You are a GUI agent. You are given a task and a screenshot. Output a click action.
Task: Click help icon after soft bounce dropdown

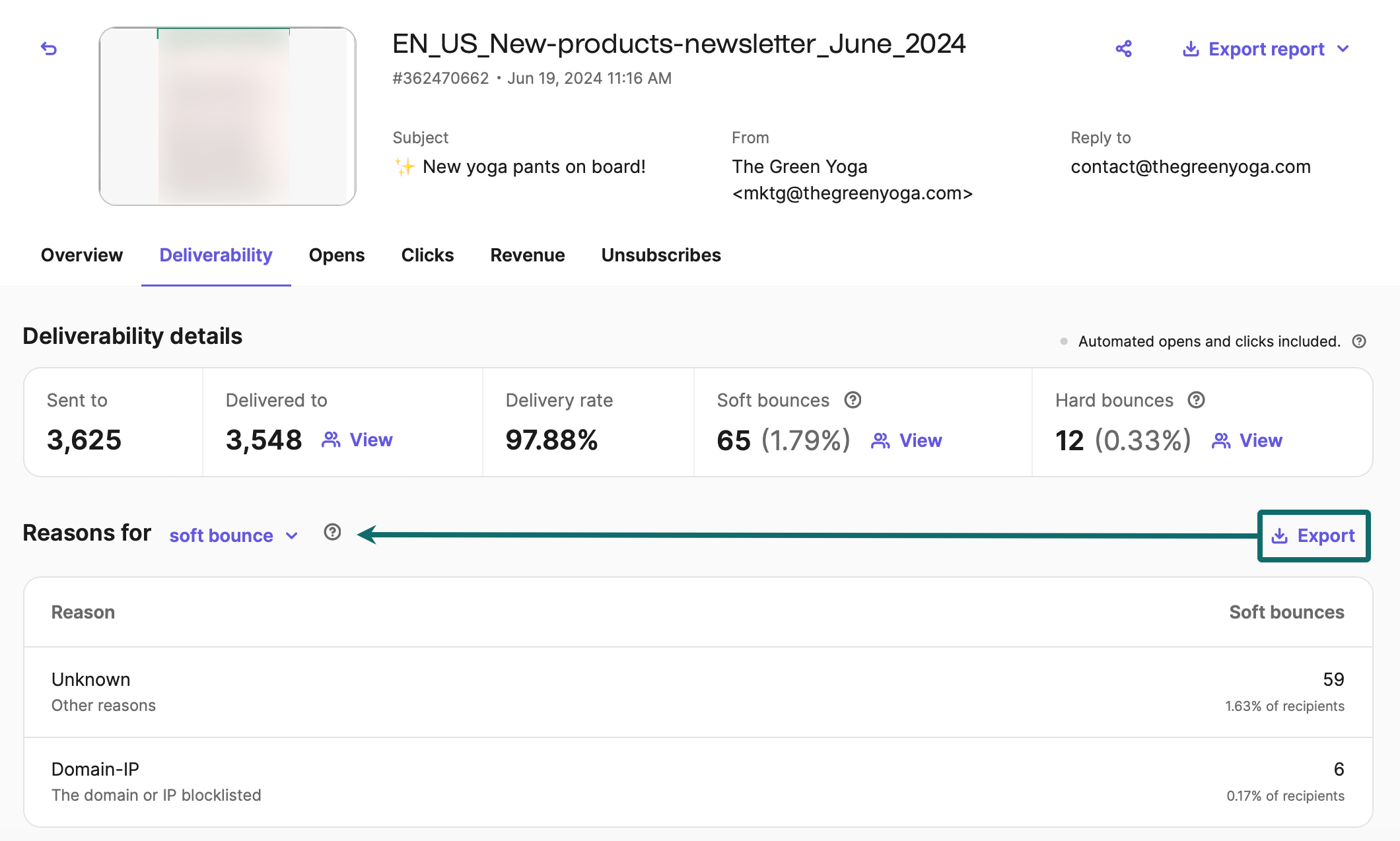[332, 532]
